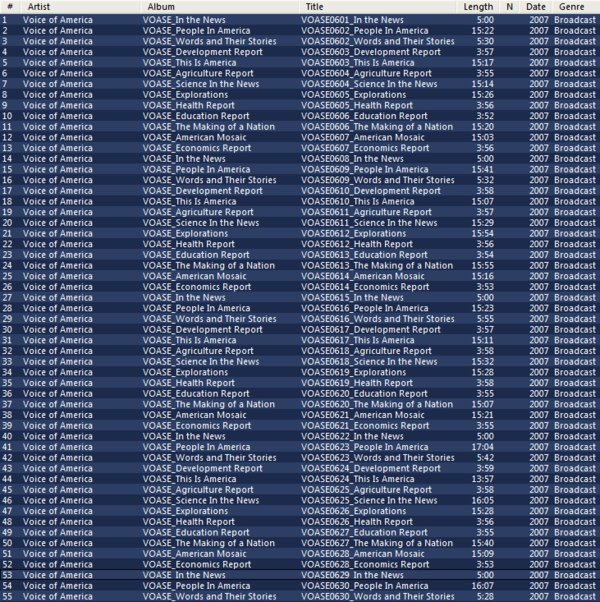The height and width of the screenshot is (602, 600).
Task: Sort by the Date column header
Action: pos(536,7)
